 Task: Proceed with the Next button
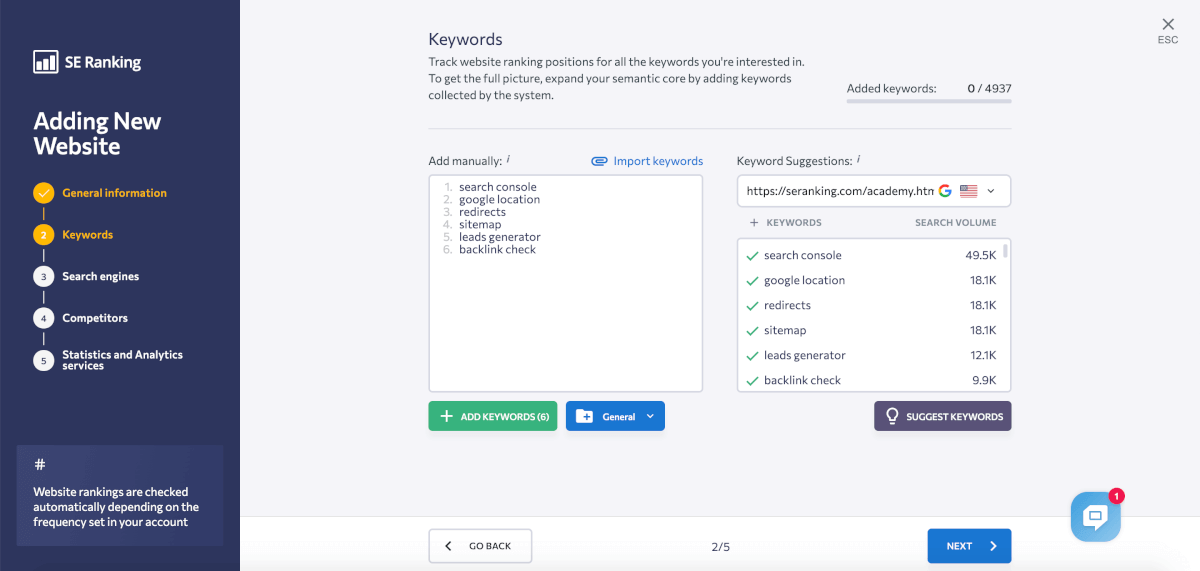tap(968, 546)
